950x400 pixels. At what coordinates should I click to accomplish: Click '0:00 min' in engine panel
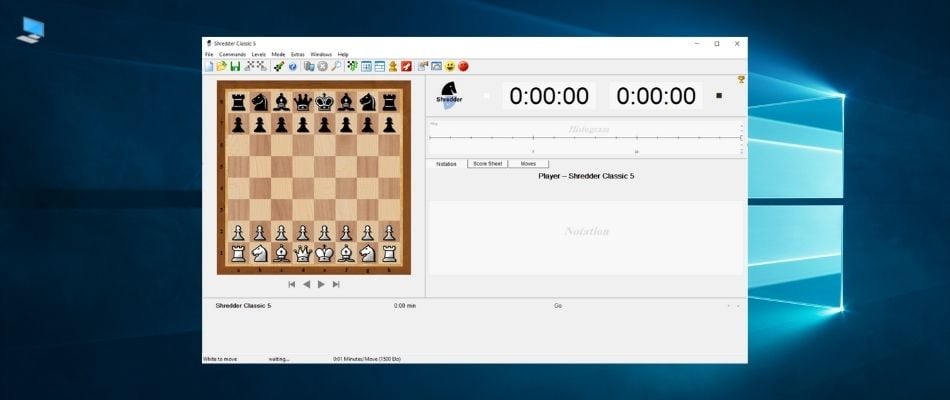(405, 306)
